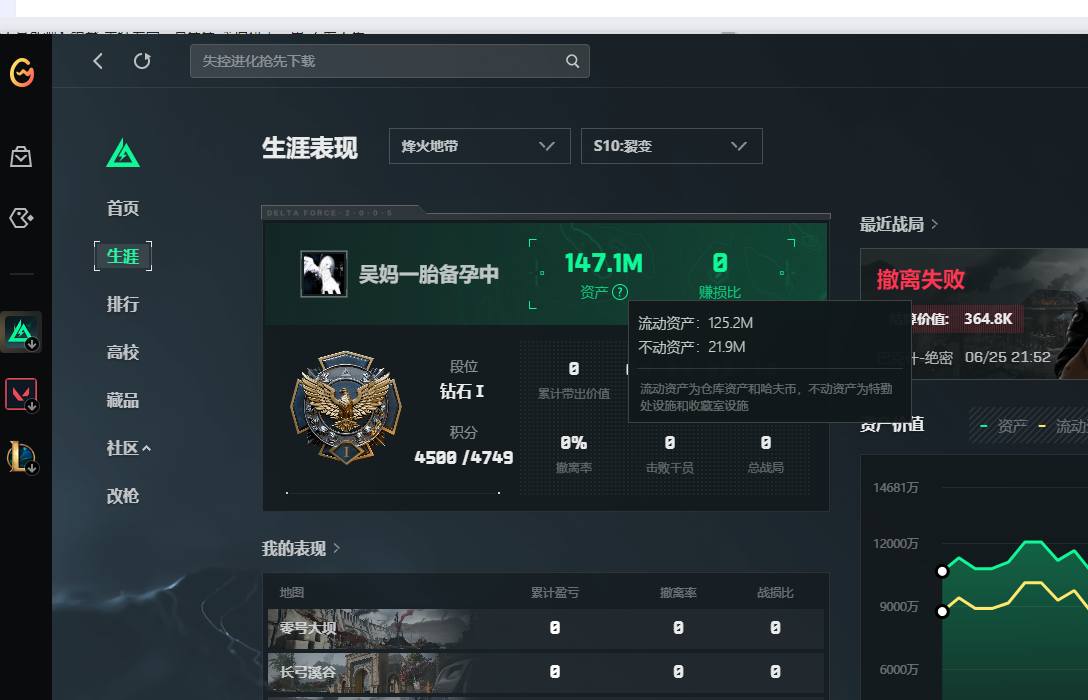
Task: Expand the 社区 menu
Action: point(128,448)
